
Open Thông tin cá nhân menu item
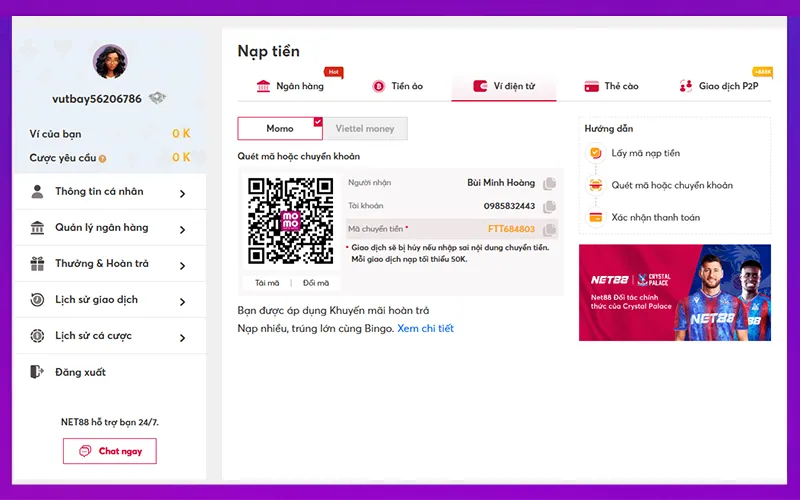[x=110, y=192]
